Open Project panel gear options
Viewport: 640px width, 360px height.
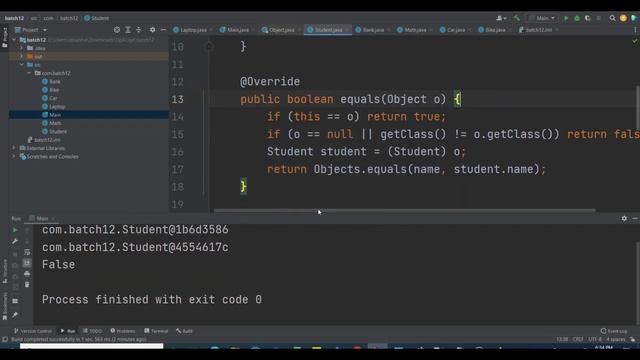click(x=152, y=30)
